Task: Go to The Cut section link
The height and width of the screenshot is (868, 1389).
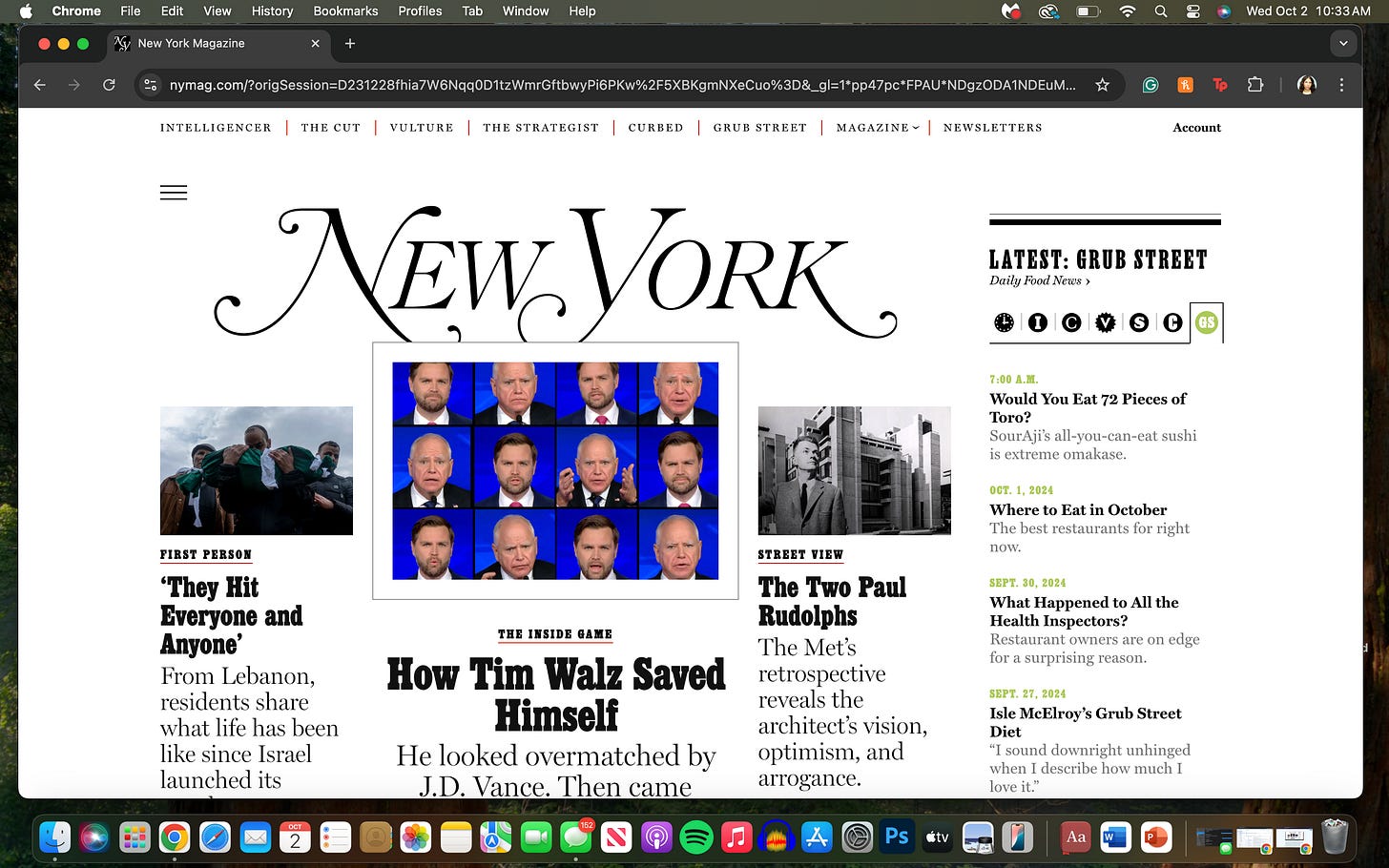Action: click(331, 128)
